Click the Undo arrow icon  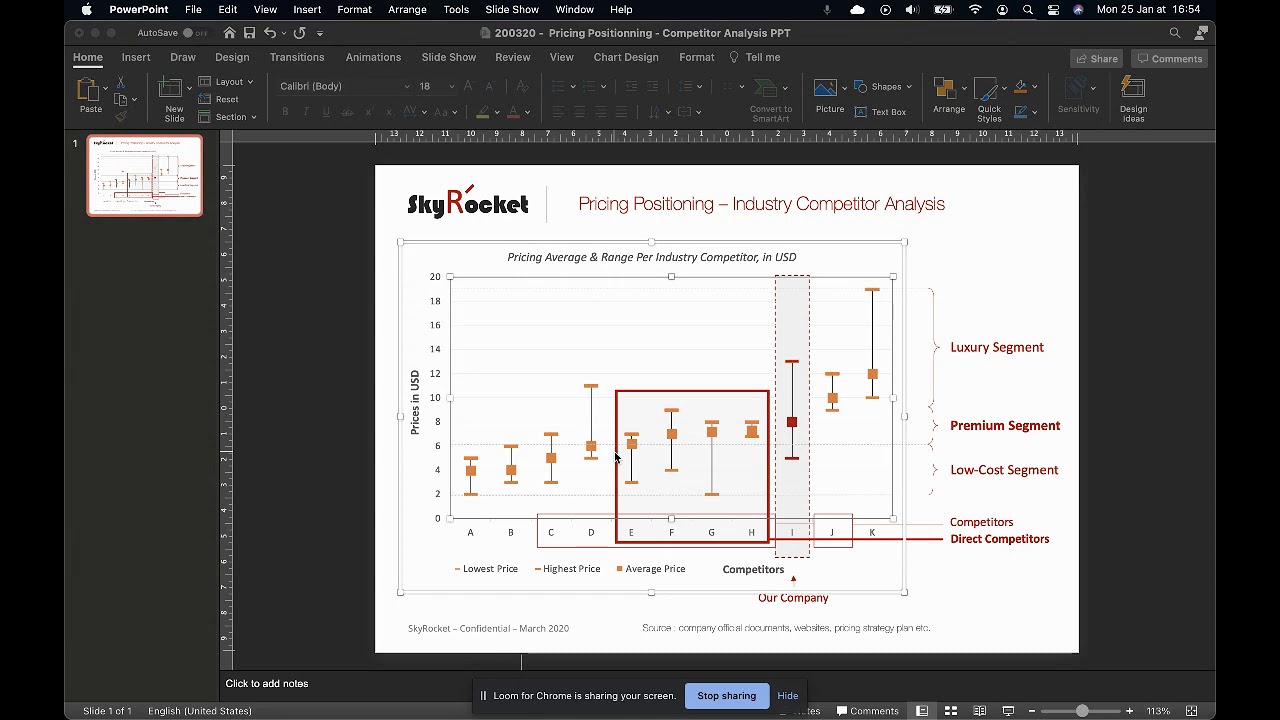[x=269, y=33]
